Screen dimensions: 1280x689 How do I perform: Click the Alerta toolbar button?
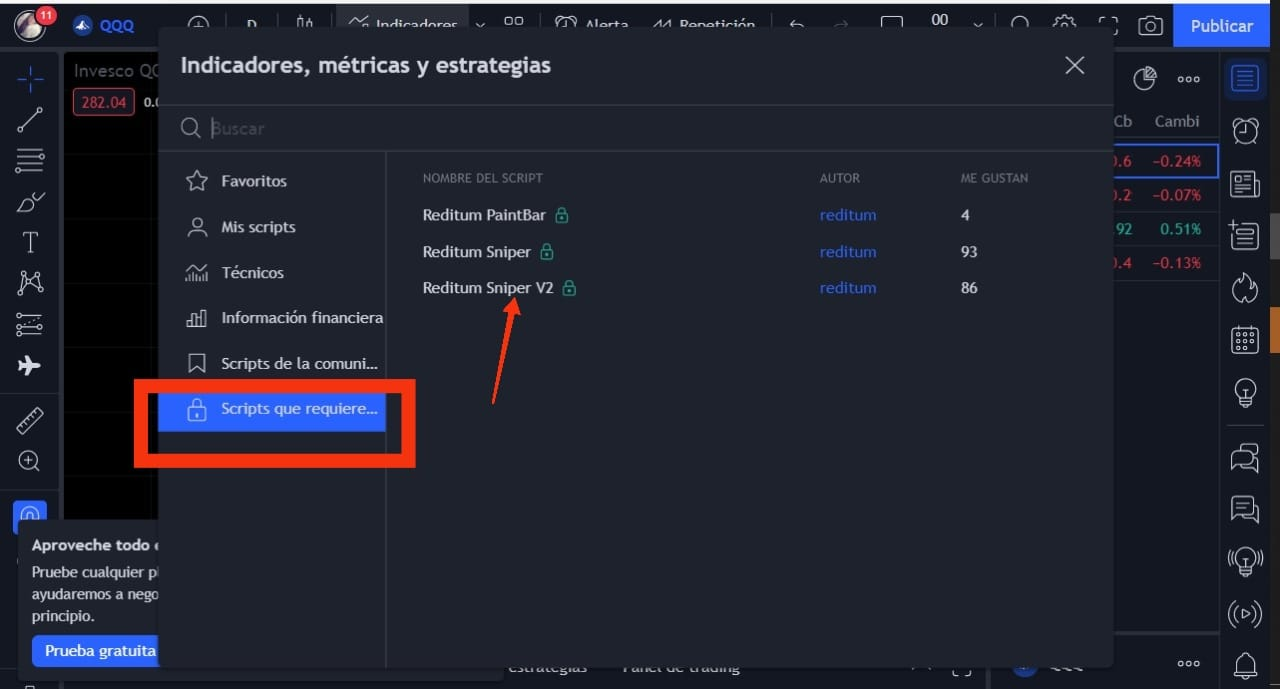[592, 26]
